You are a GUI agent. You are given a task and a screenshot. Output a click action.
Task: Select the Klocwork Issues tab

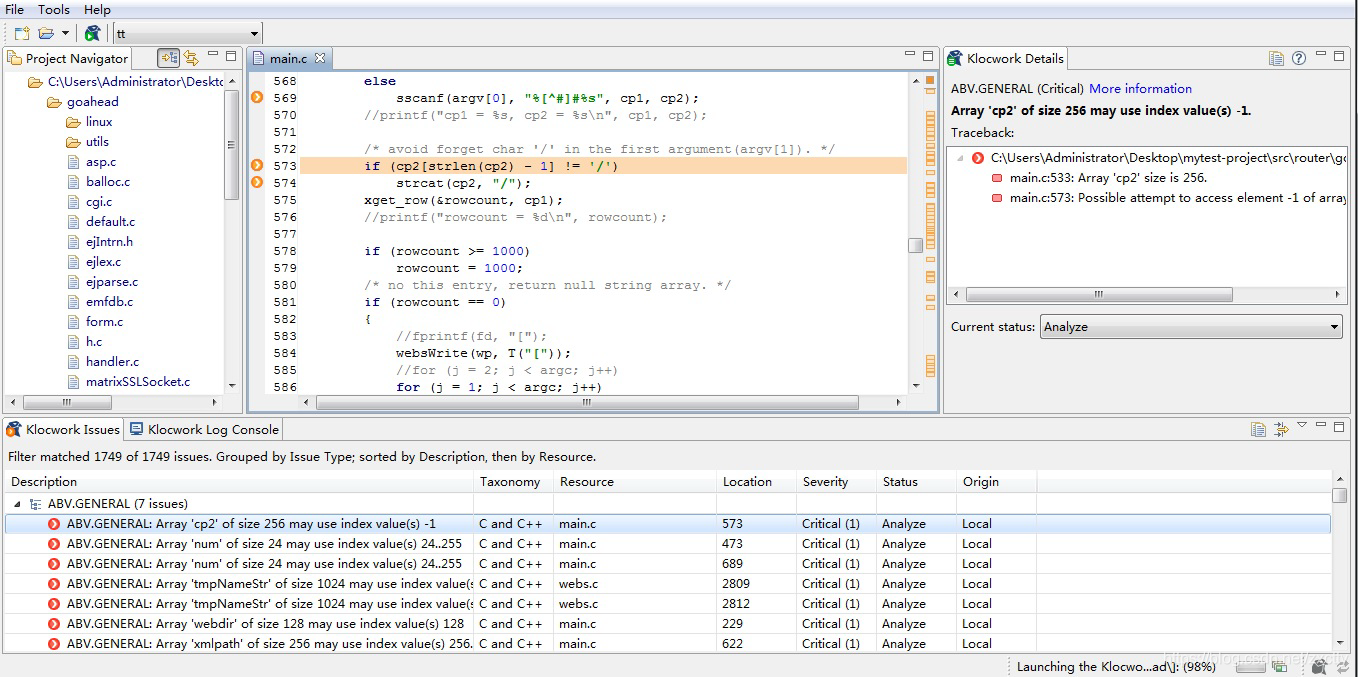point(63,429)
